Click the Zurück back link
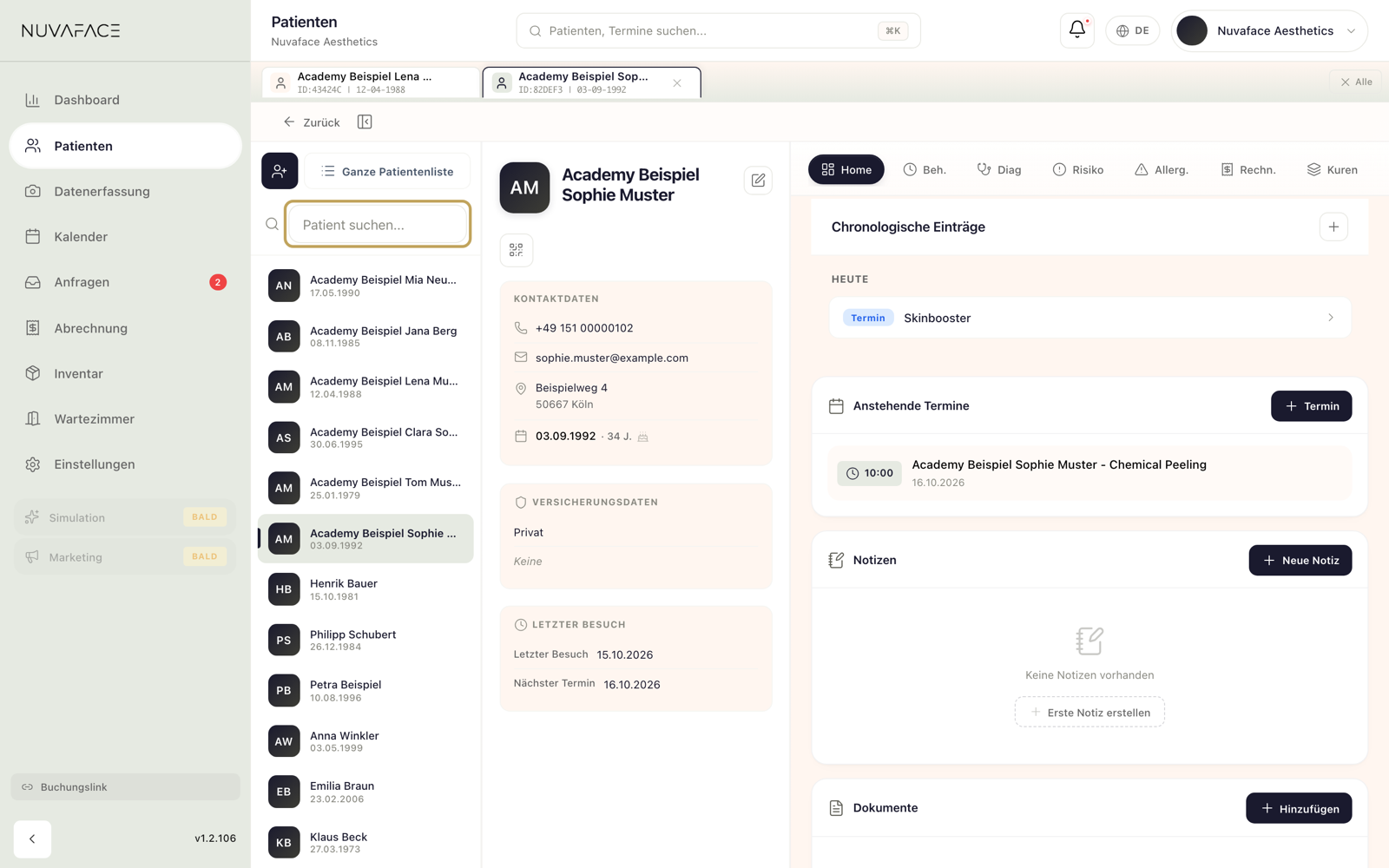 (x=312, y=122)
